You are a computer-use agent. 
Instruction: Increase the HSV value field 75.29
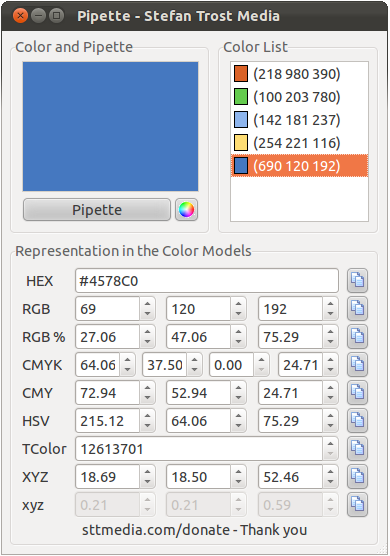330,416
